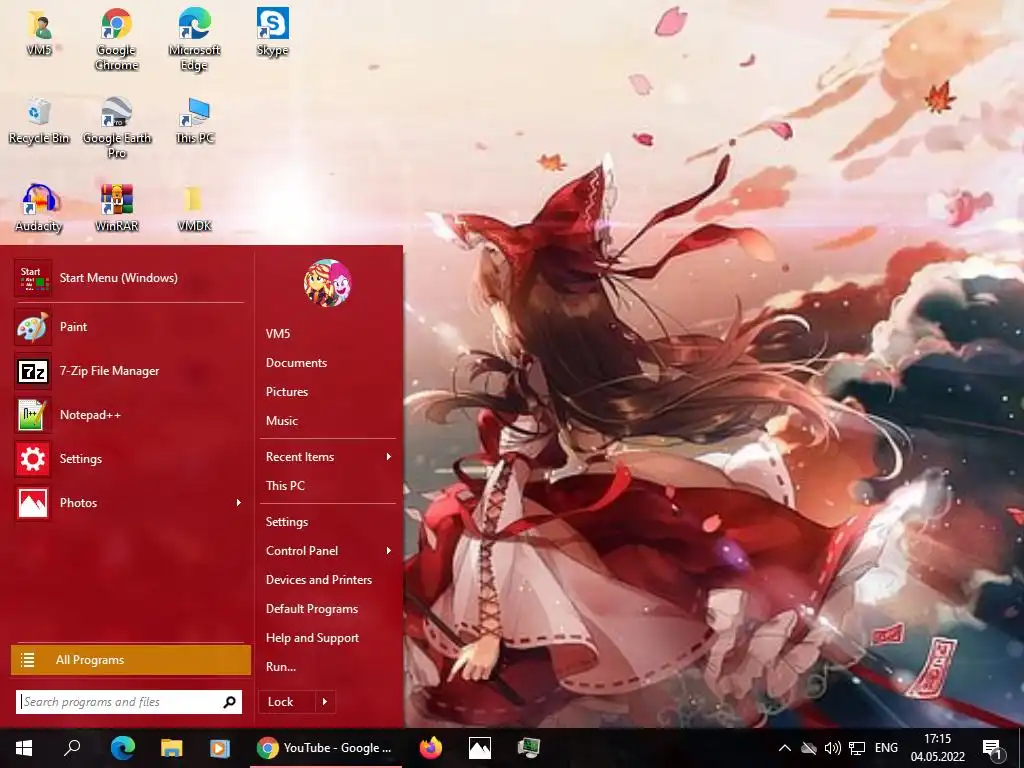Viewport: 1024px width, 768px height.
Task: Select the Recycle Bin desktop icon
Action: (39, 120)
